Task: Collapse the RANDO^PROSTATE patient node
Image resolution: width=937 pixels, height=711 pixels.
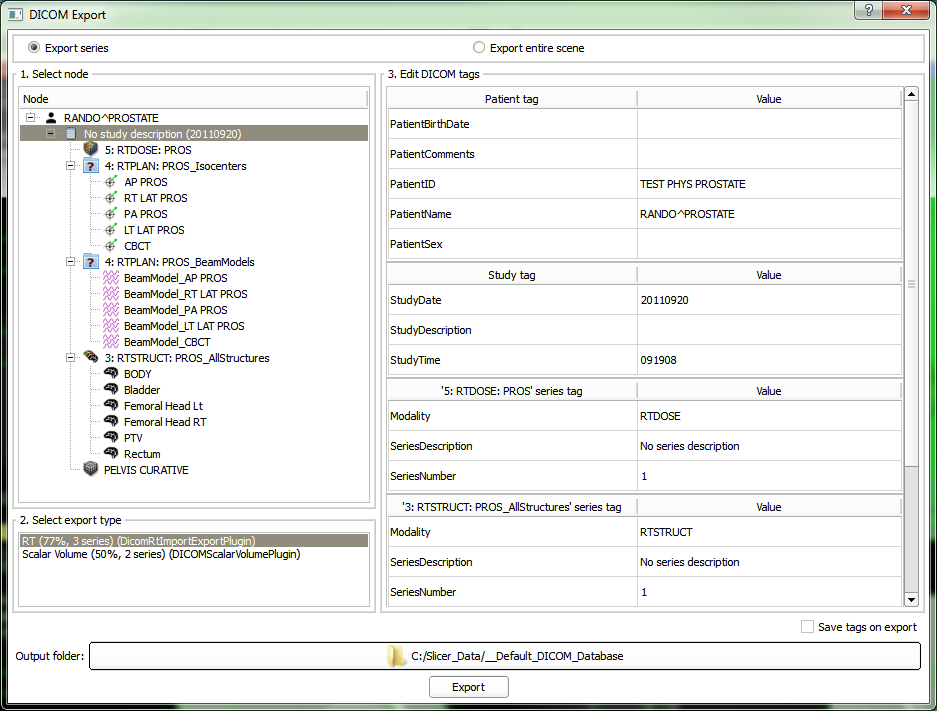Action: [32, 118]
